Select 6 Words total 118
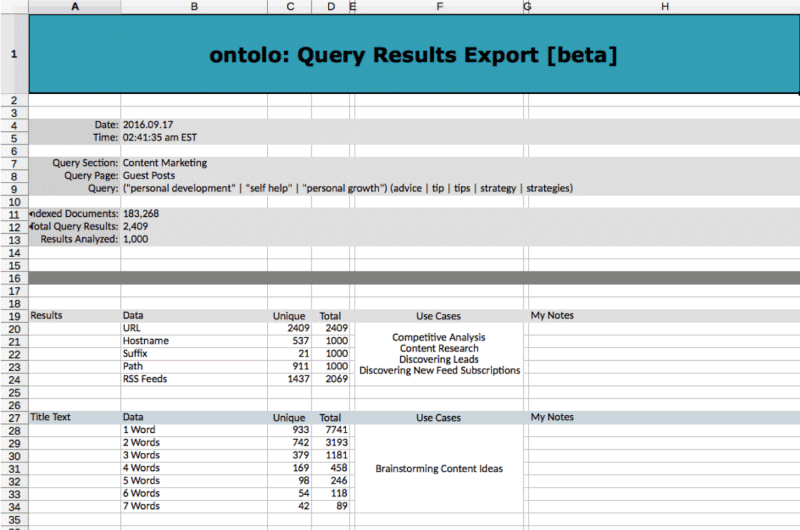The width and height of the screenshot is (800, 530). click(331, 493)
